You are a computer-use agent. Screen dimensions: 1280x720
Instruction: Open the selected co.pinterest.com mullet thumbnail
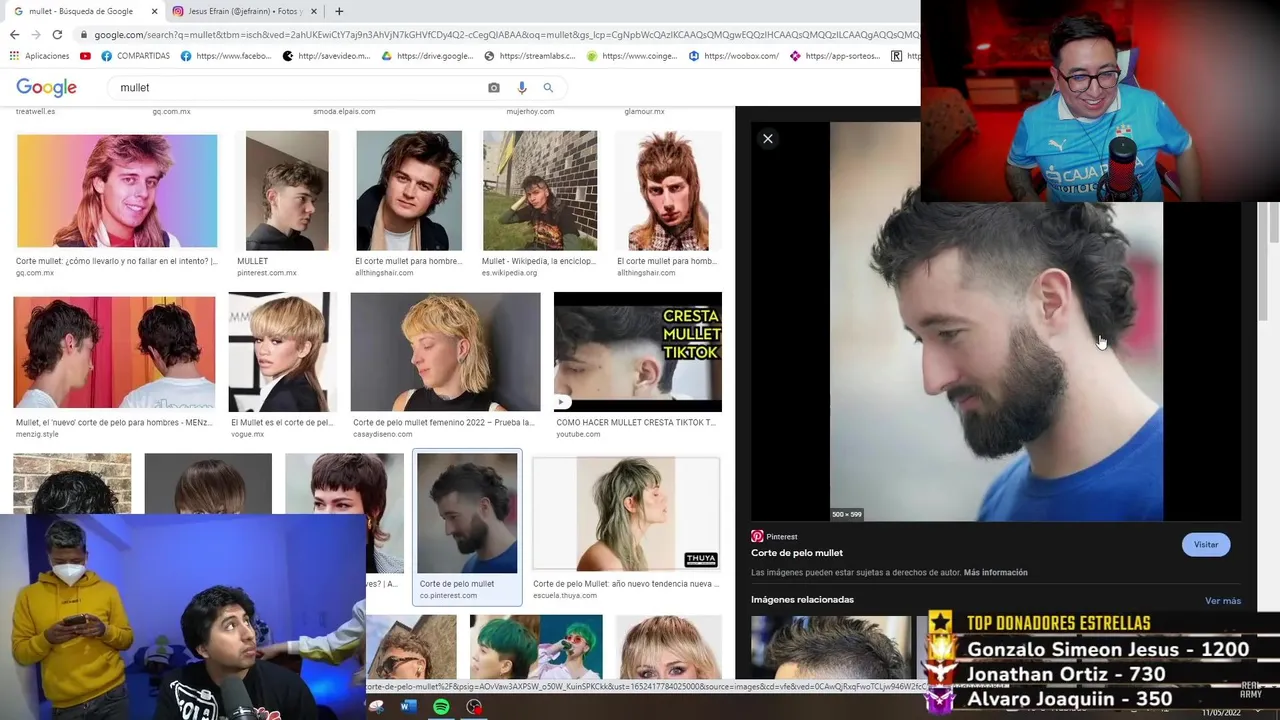point(467,513)
